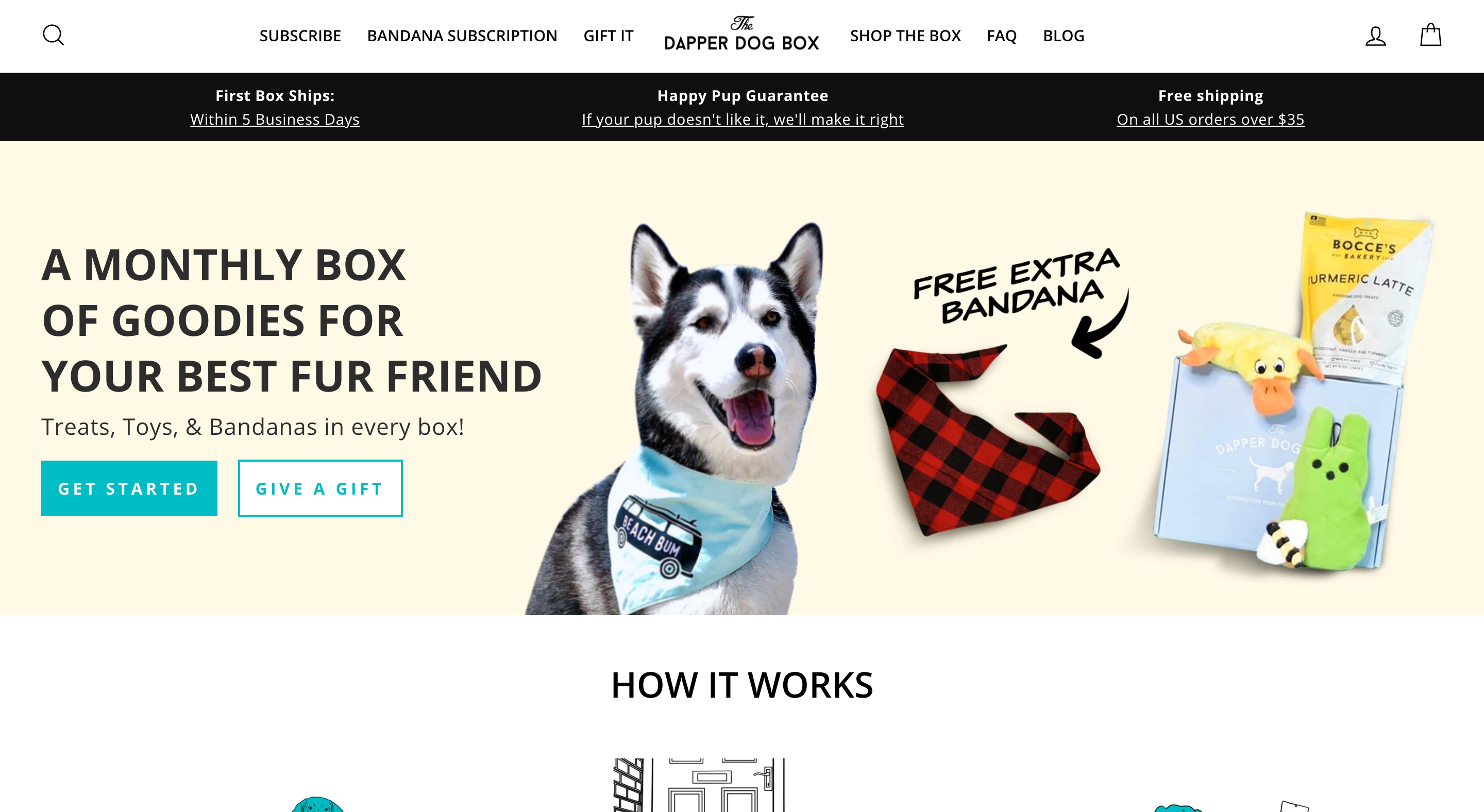Viewport: 1484px width, 812px height.
Task: Open the Subscribe menu item
Action: tap(300, 36)
